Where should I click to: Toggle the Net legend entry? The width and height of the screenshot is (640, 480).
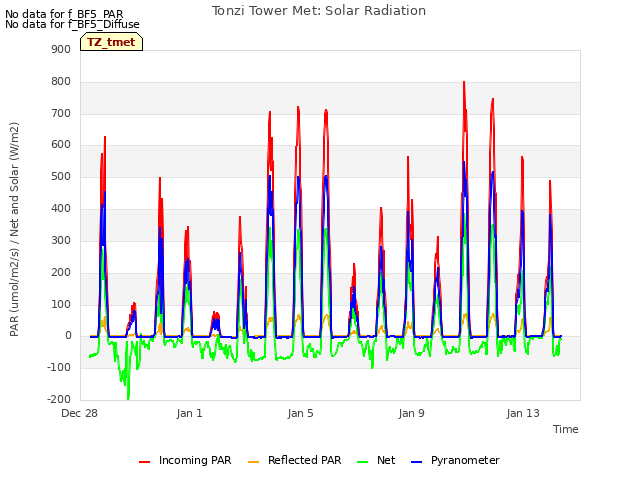[376, 460]
